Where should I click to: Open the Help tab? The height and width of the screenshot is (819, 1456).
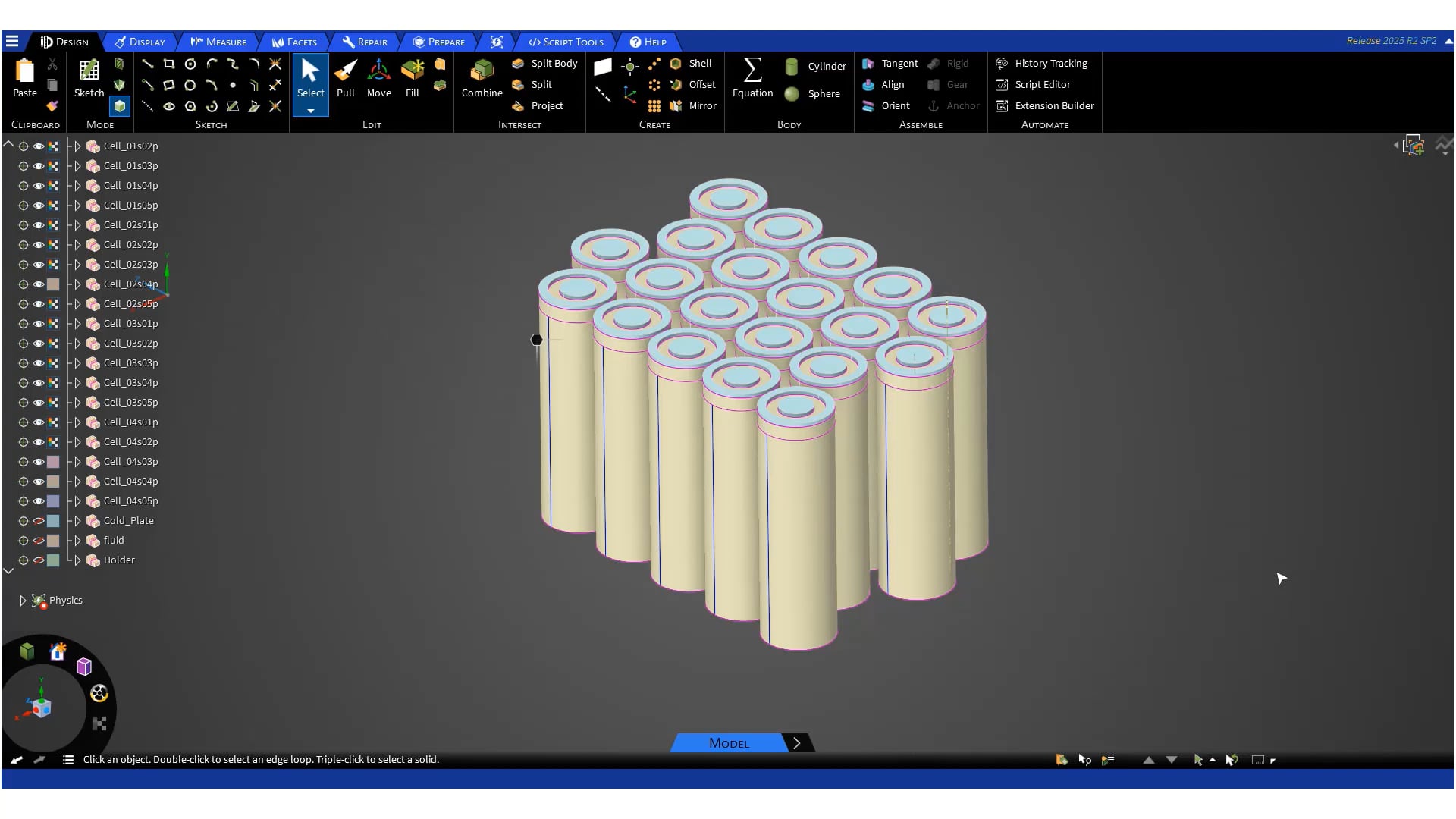[648, 42]
